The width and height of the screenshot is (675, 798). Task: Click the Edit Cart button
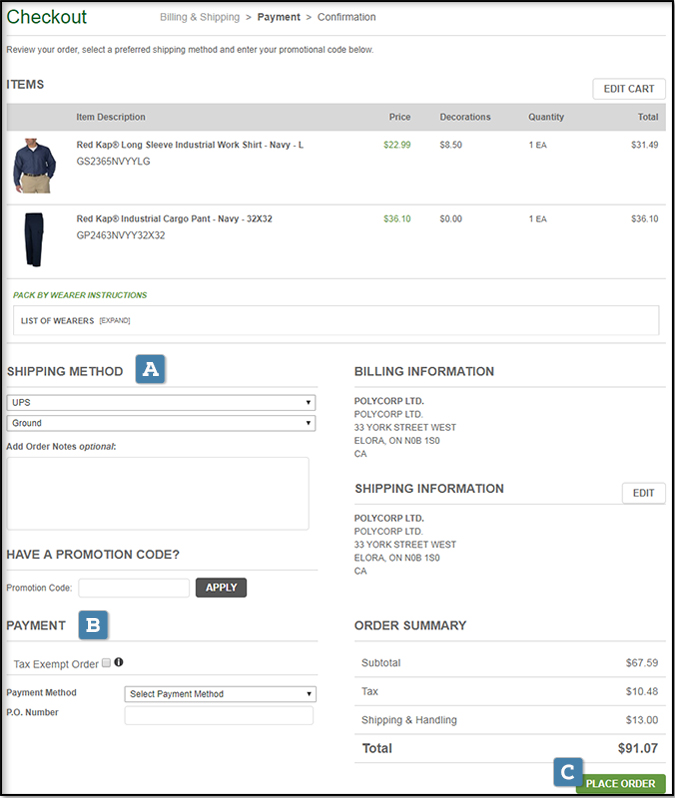point(628,89)
